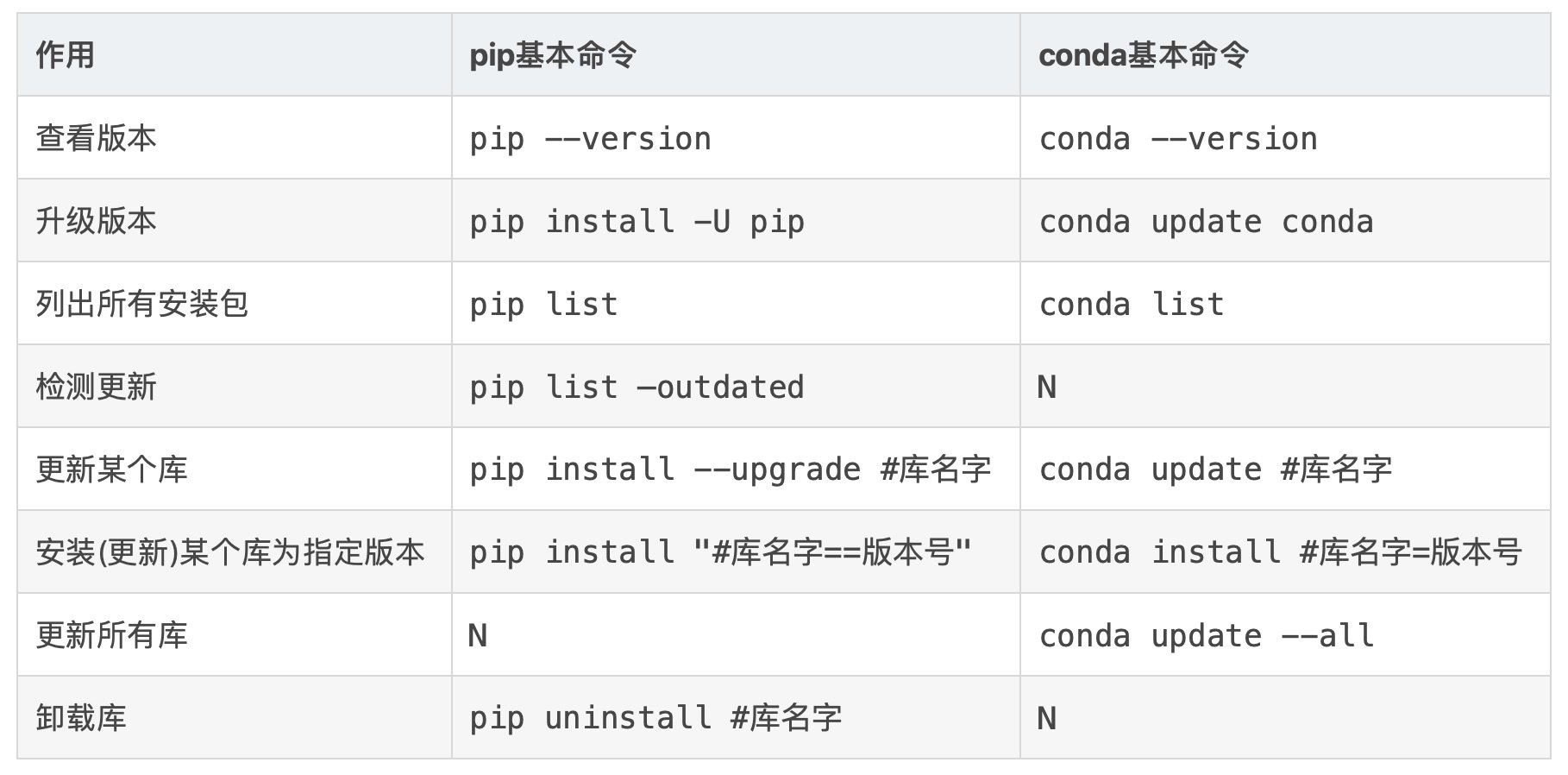
Task: Click the 查看版本 row label
Action: [96, 138]
